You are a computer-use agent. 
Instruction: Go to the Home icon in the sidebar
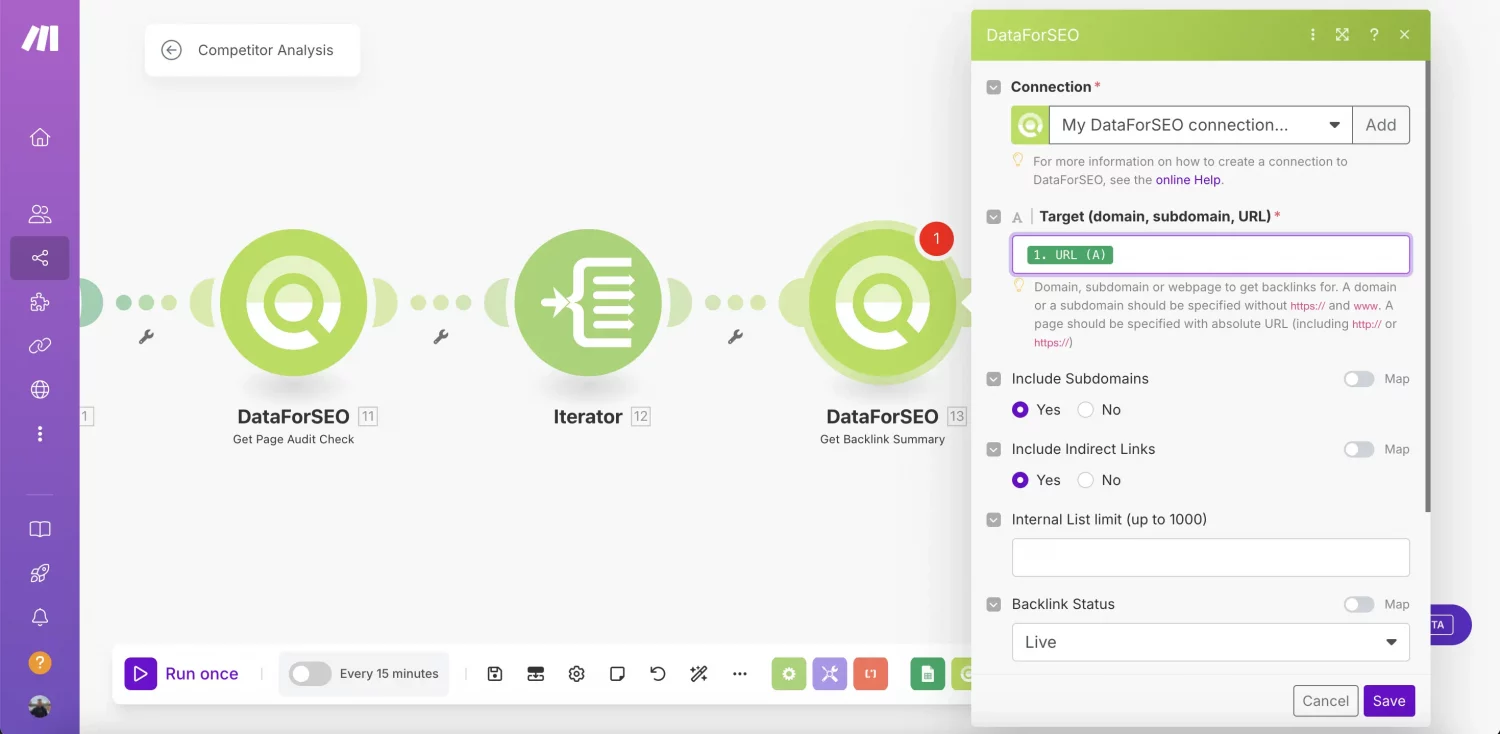[x=40, y=138]
